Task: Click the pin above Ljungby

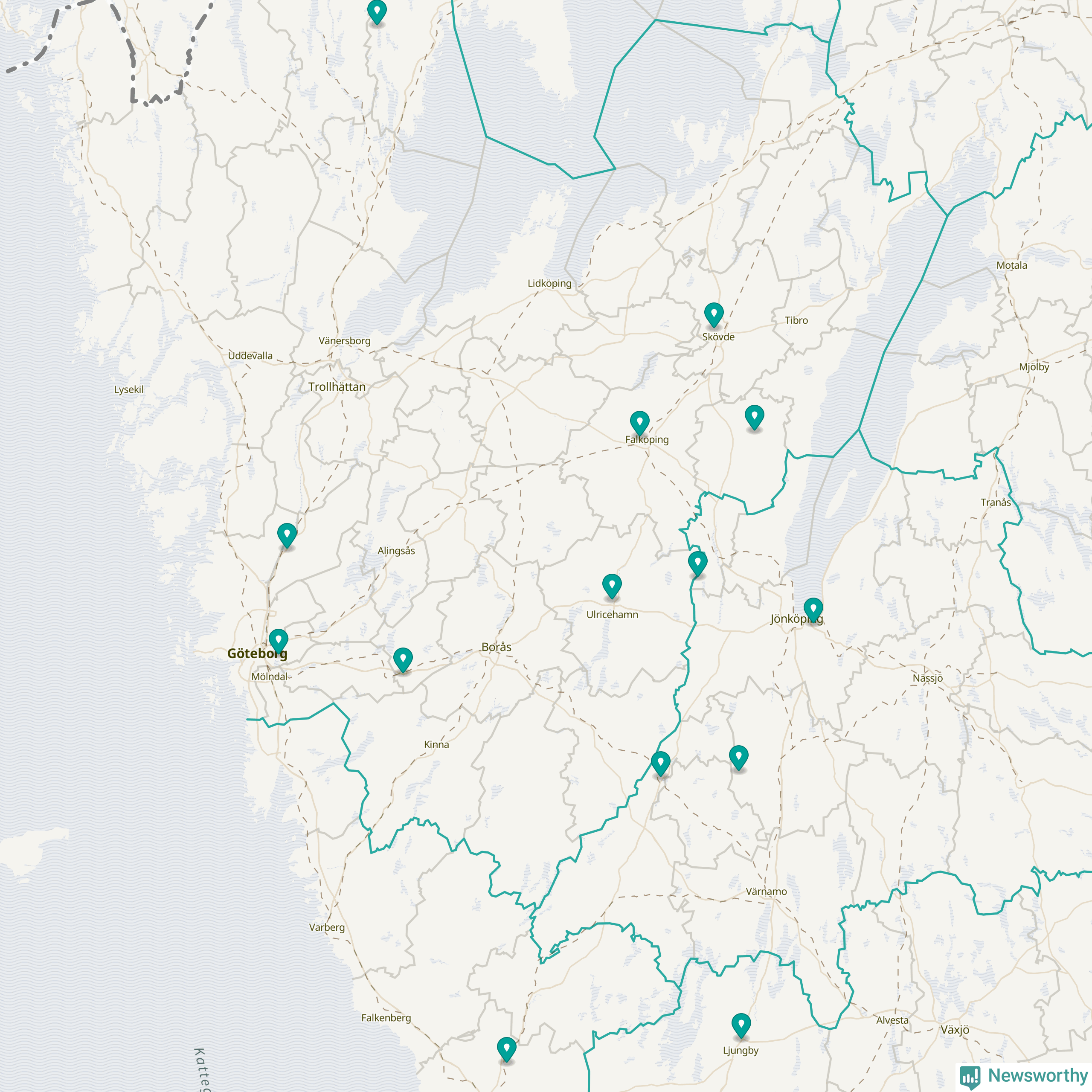Action: click(x=741, y=1025)
